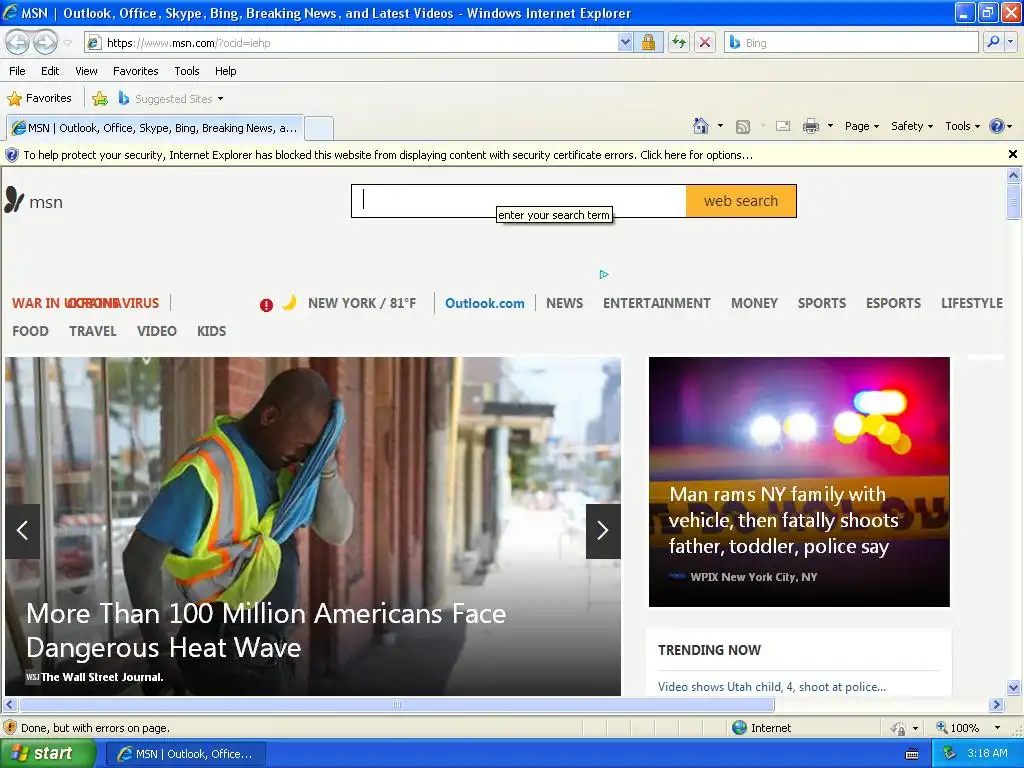1024x768 pixels.
Task: Show previous slide with left carousel arrow
Action: point(22,531)
